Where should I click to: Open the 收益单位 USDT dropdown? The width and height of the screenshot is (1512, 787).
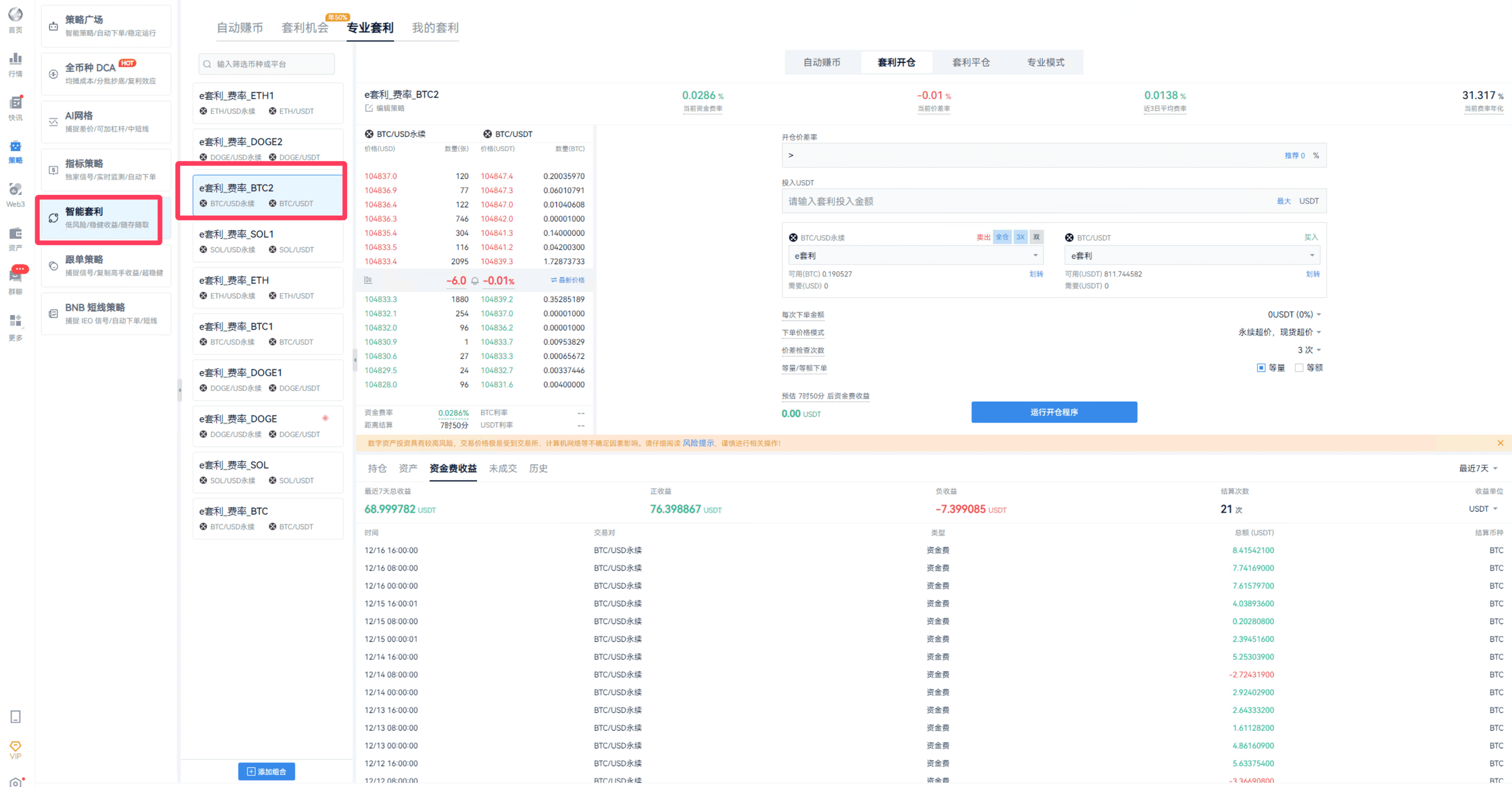[x=1482, y=509]
